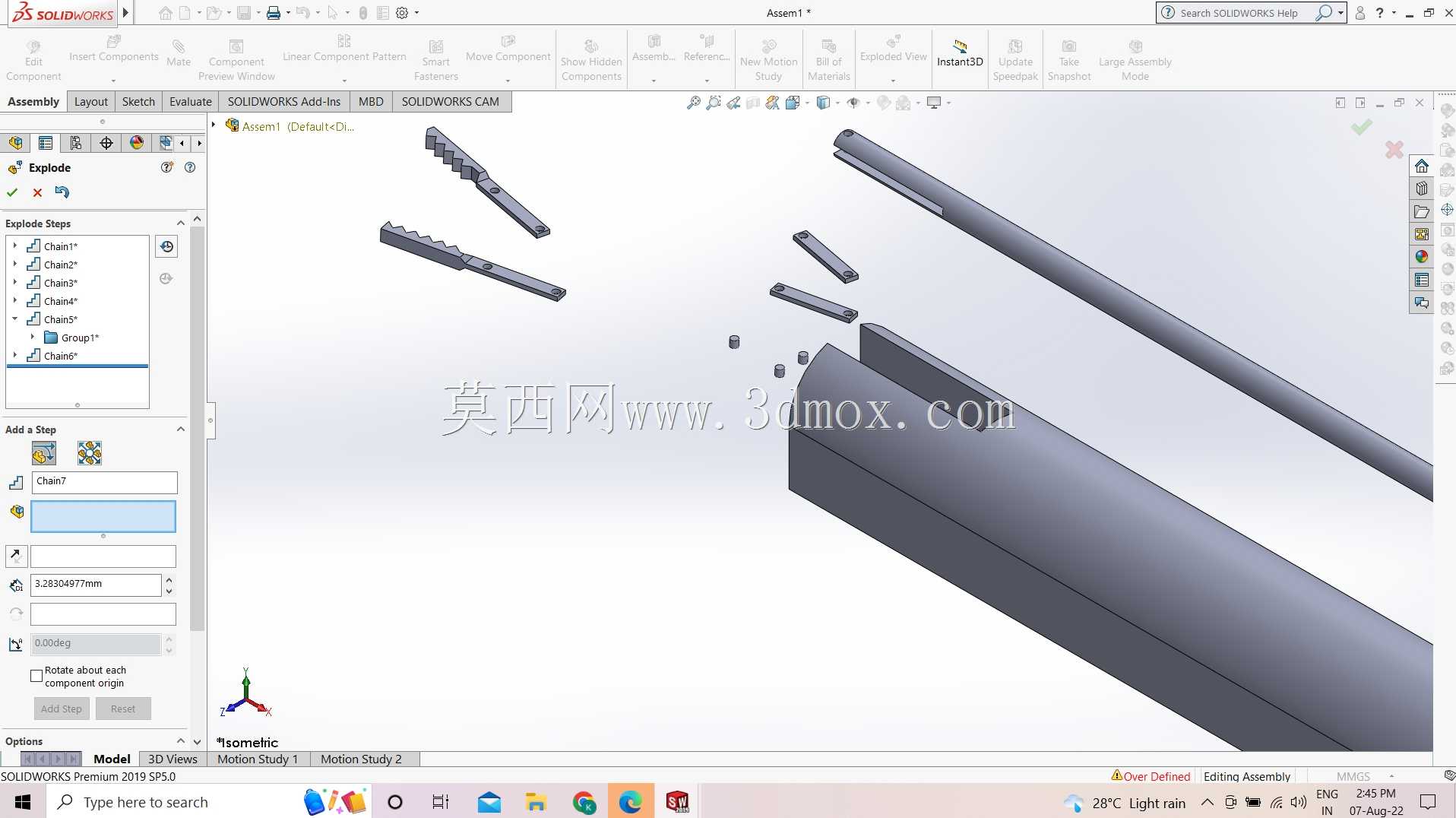Screen dimensions: 1456x818
Task: Switch to Motion Study 1 tab
Action: click(257, 759)
